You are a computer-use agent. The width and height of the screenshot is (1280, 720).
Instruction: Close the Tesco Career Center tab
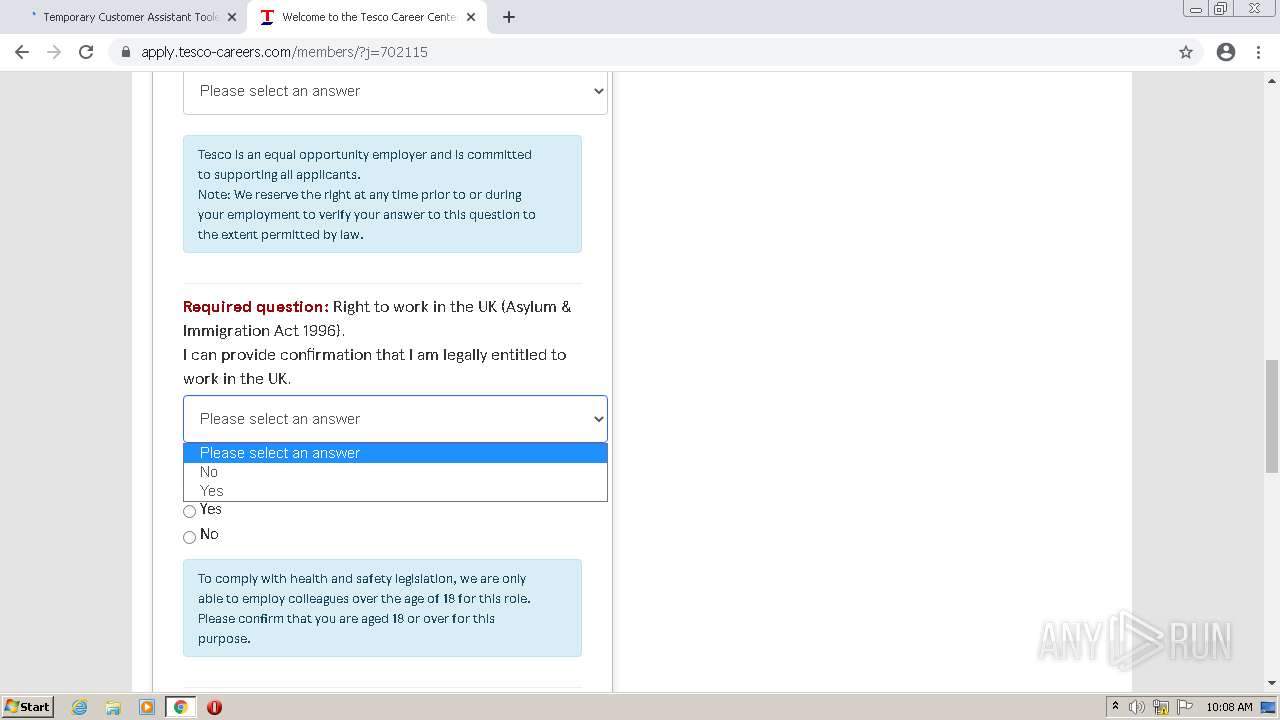[x=471, y=17]
